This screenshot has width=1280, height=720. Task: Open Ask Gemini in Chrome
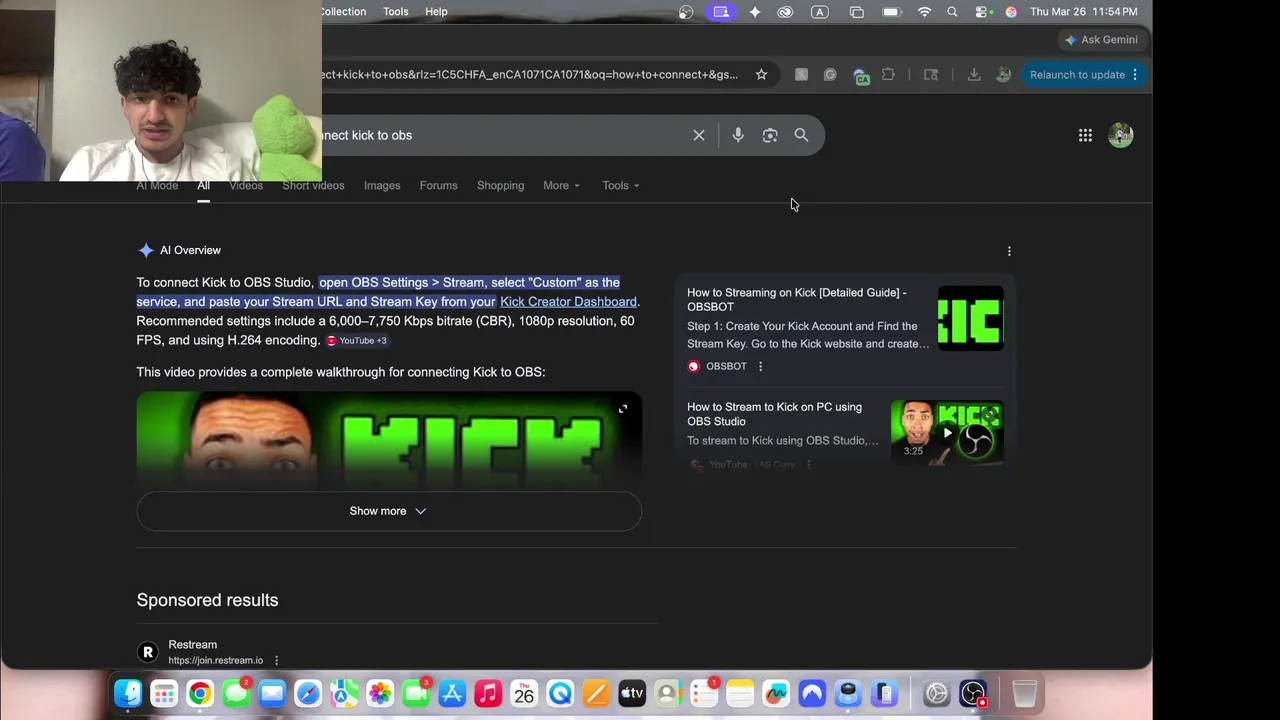pyautogui.click(x=1101, y=40)
